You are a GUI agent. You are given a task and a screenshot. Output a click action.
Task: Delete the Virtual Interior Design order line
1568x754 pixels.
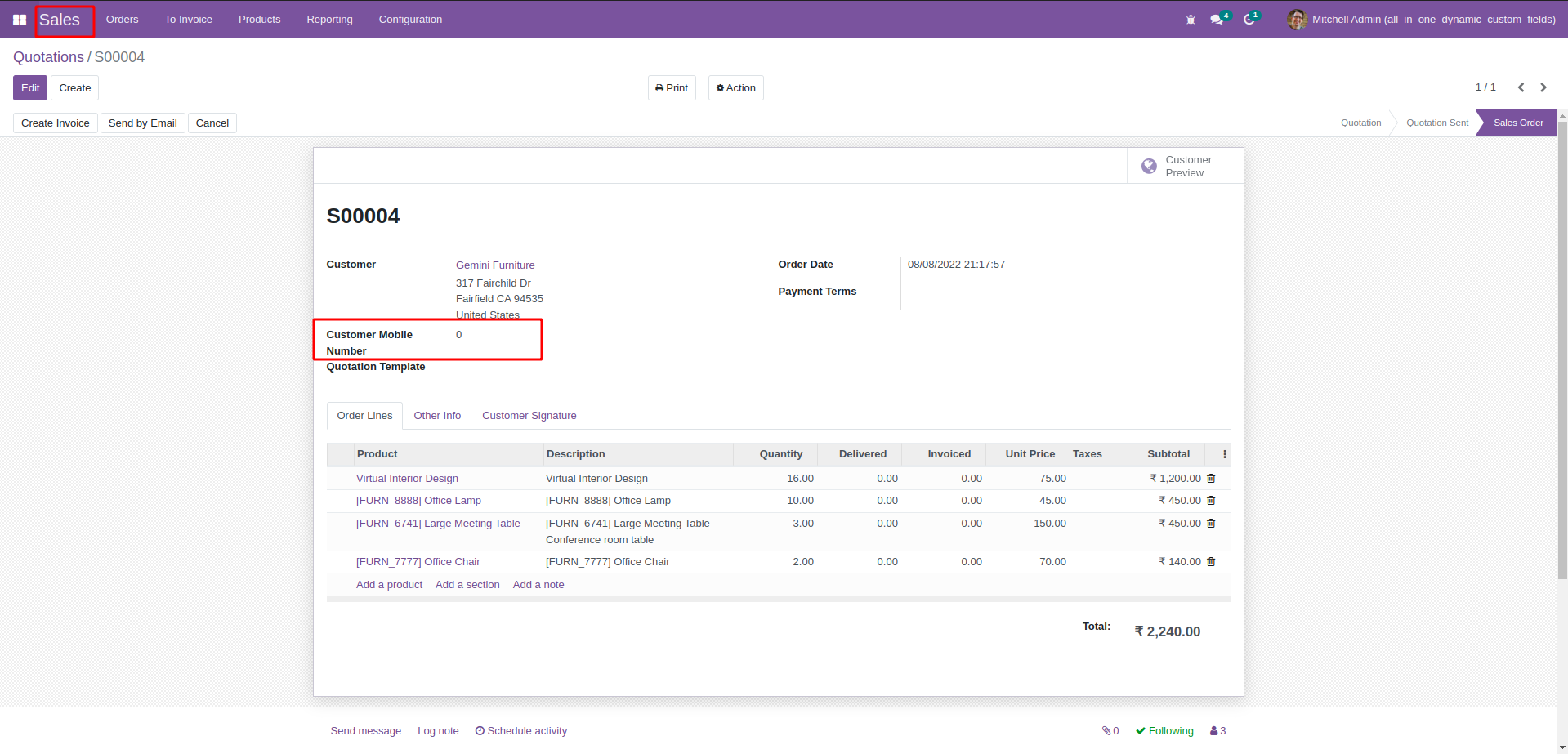[x=1211, y=479]
